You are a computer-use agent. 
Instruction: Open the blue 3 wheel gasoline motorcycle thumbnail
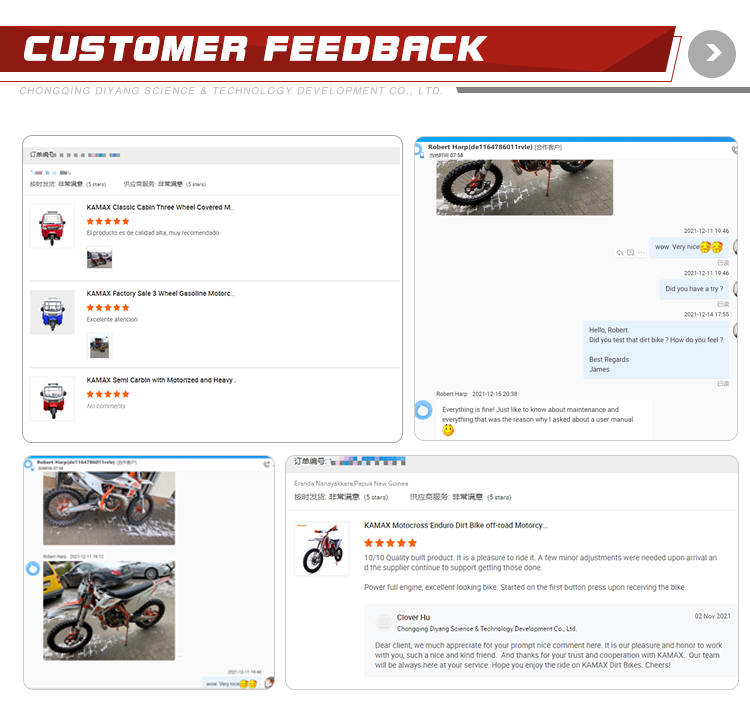[x=52, y=312]
